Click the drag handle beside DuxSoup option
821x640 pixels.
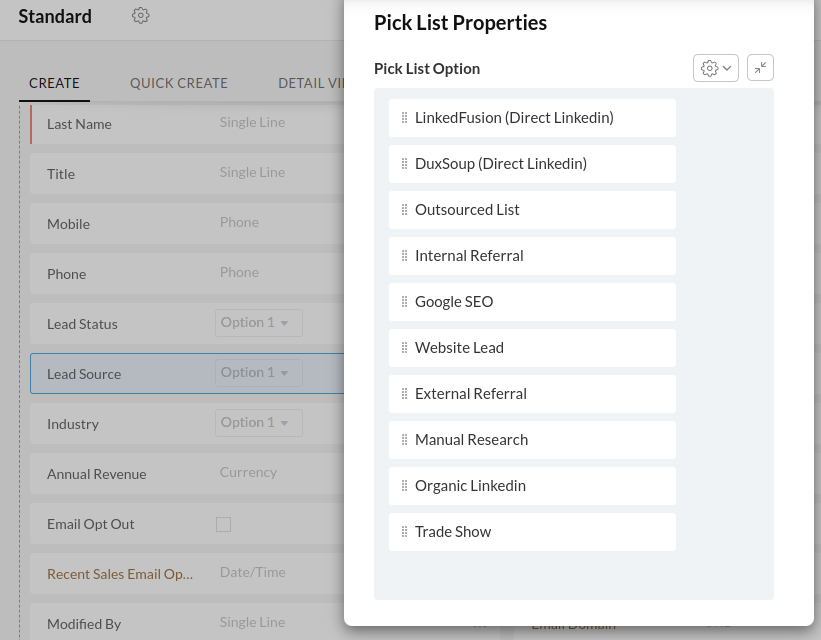click(404, 164)
